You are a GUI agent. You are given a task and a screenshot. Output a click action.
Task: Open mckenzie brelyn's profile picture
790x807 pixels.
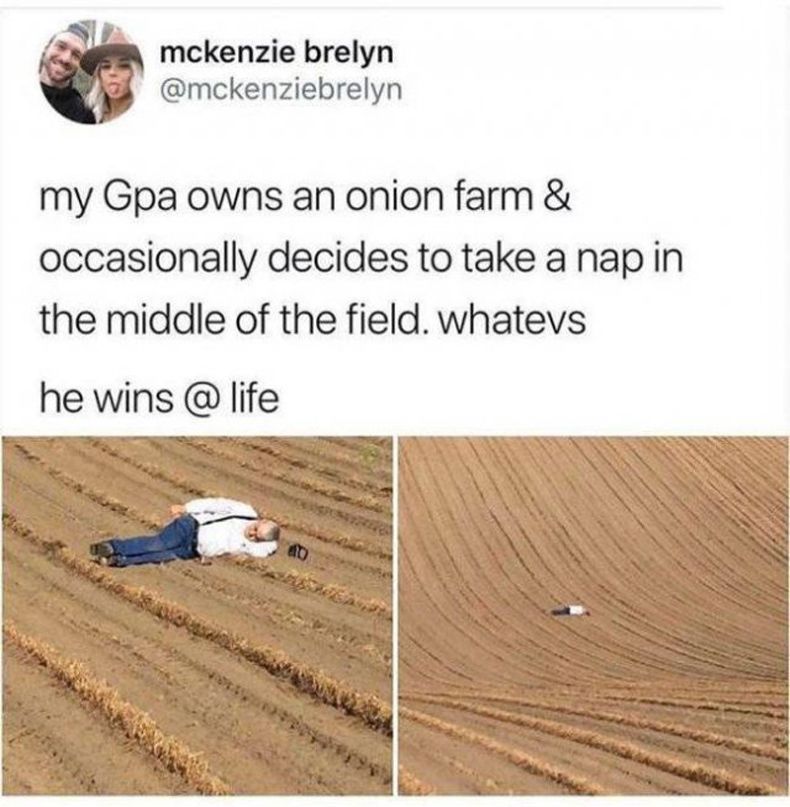point(91,72)
